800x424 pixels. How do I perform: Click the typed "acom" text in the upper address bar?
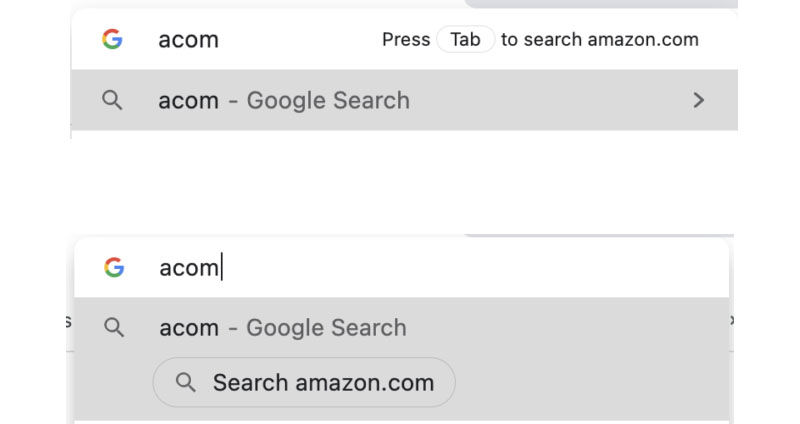[188, 40]
